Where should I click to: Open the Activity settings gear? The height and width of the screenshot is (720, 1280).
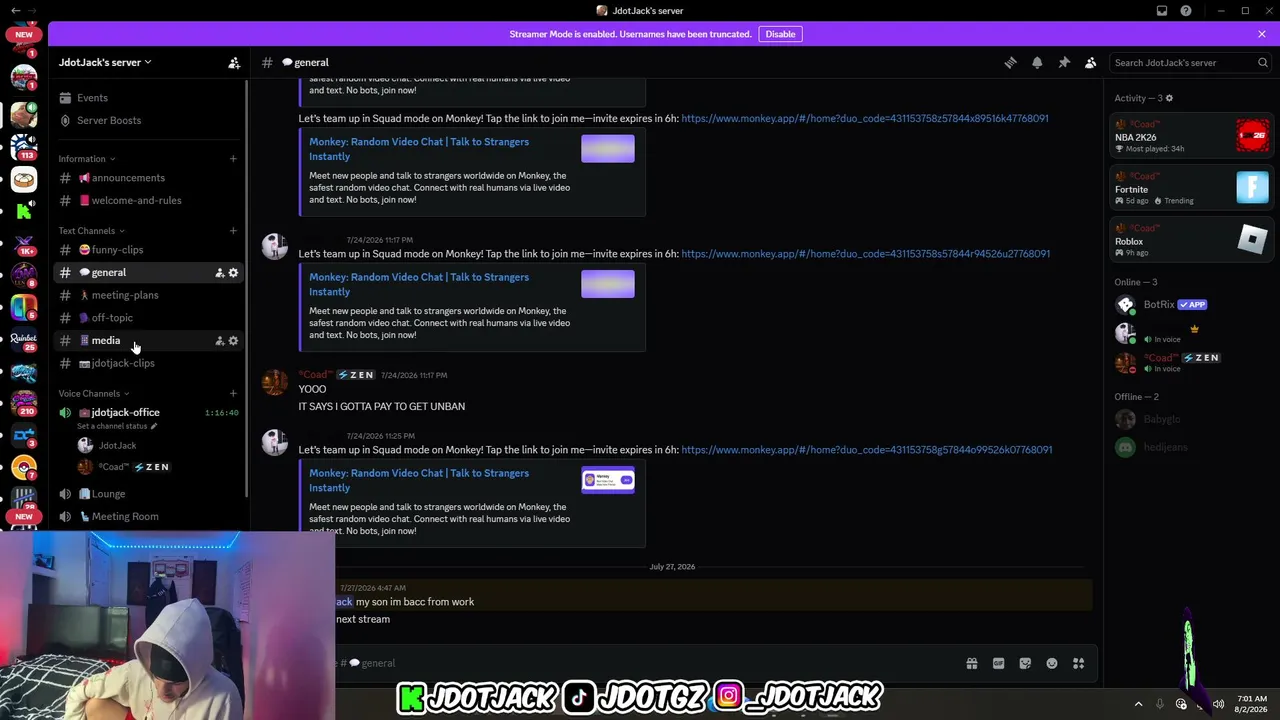tap(1169, 98)
